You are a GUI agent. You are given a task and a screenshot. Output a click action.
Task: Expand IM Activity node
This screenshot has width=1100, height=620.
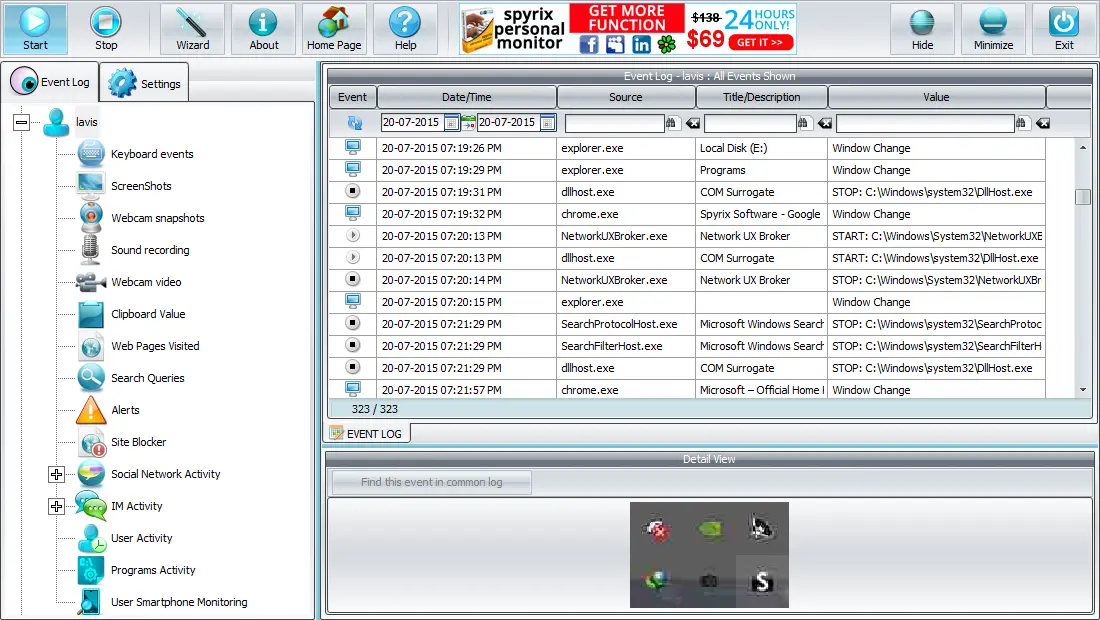(x=57, y=506)
